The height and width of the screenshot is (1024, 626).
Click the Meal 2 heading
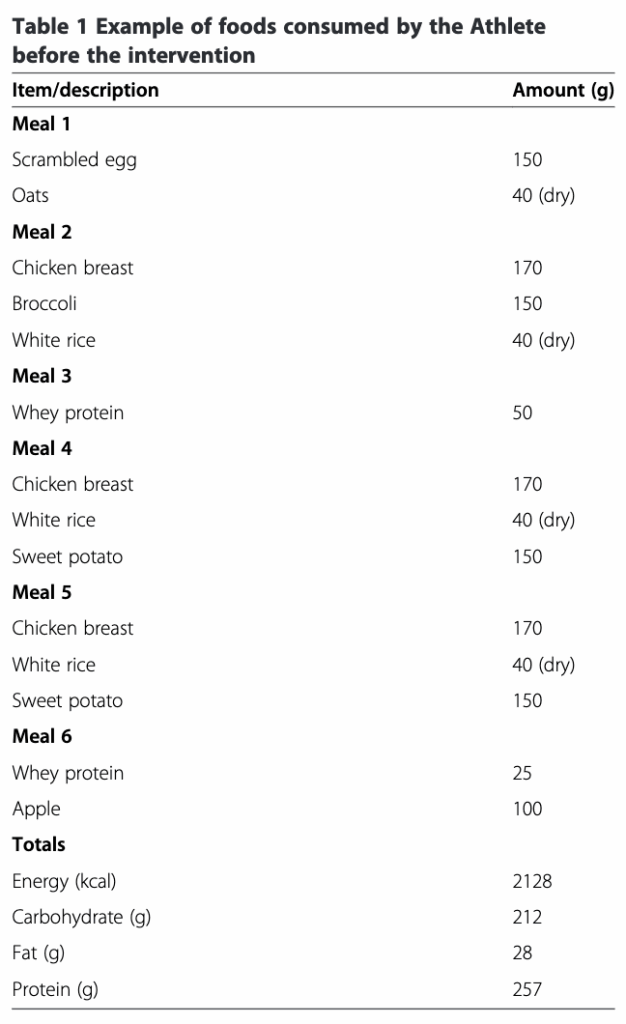42,232
